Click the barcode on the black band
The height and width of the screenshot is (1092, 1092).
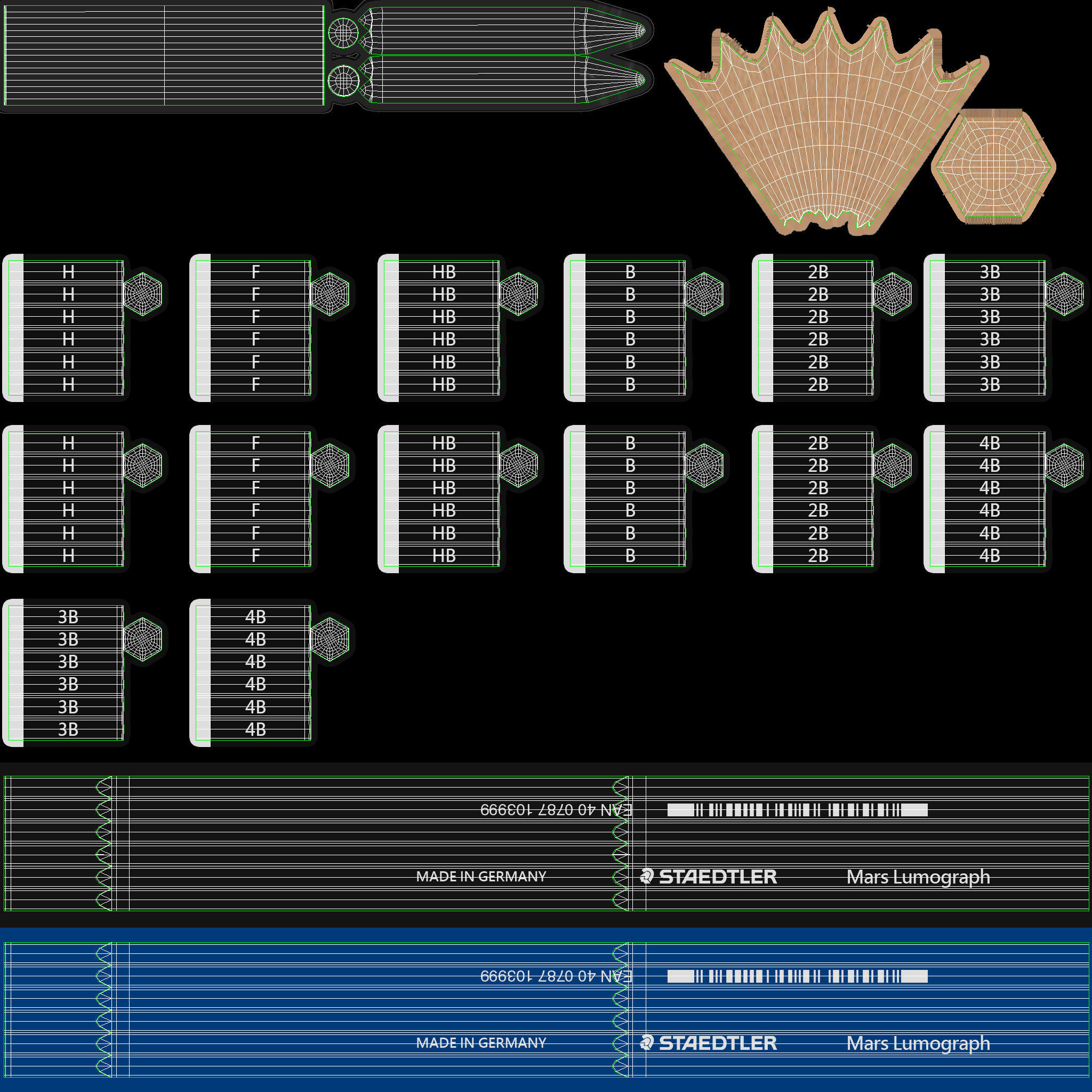point(797,810)
